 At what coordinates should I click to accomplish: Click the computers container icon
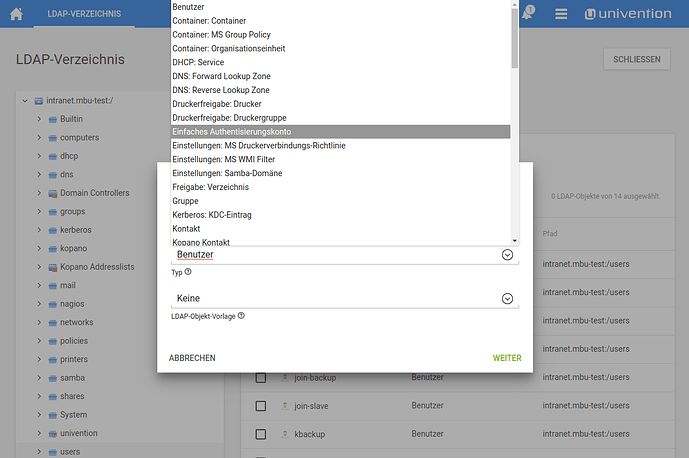pyautogui.click(x=53, y=138)
